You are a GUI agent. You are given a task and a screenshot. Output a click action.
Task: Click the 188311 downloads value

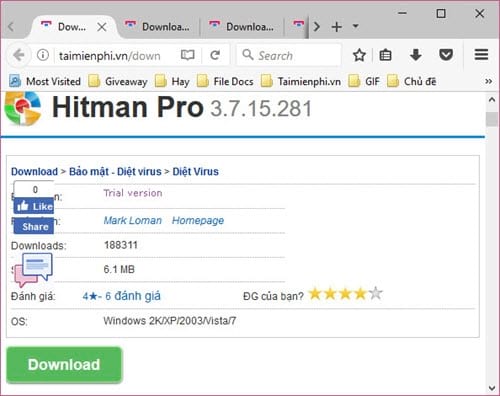(121, 245)
